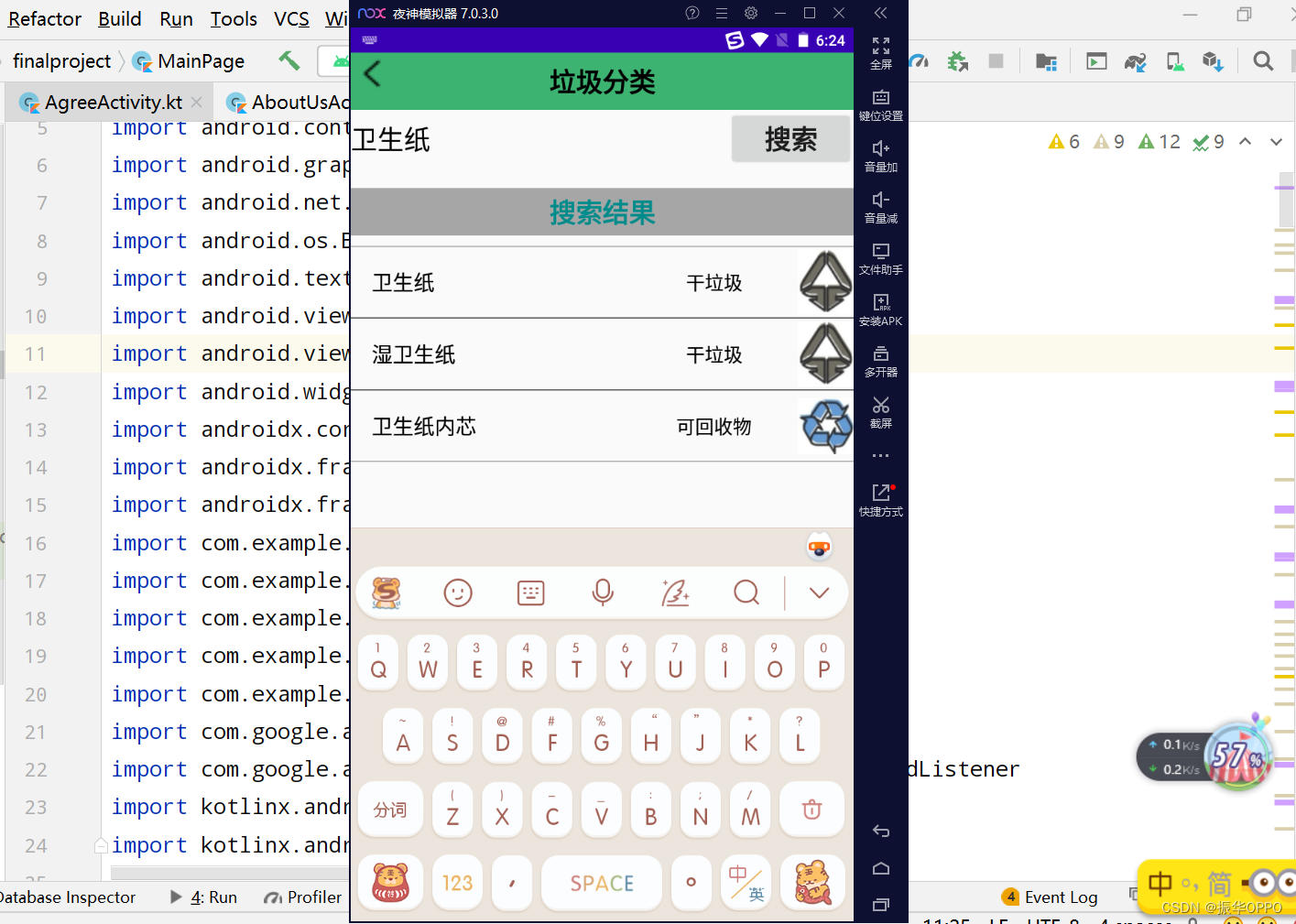
Task: Click the Search Everywhere magnifier in Android Studio
Action: coord(1263,60)
